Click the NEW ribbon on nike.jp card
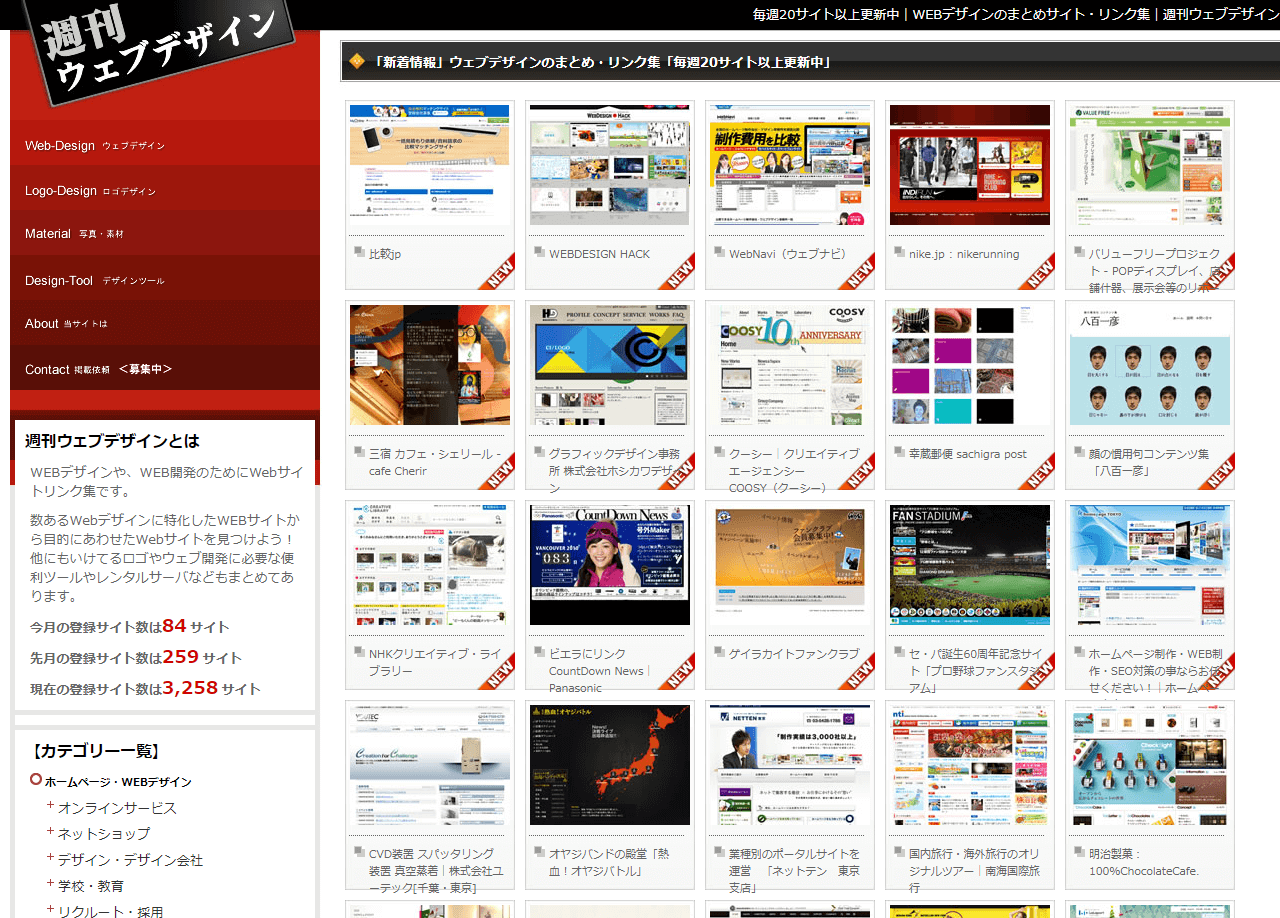 coord(1037,272)
